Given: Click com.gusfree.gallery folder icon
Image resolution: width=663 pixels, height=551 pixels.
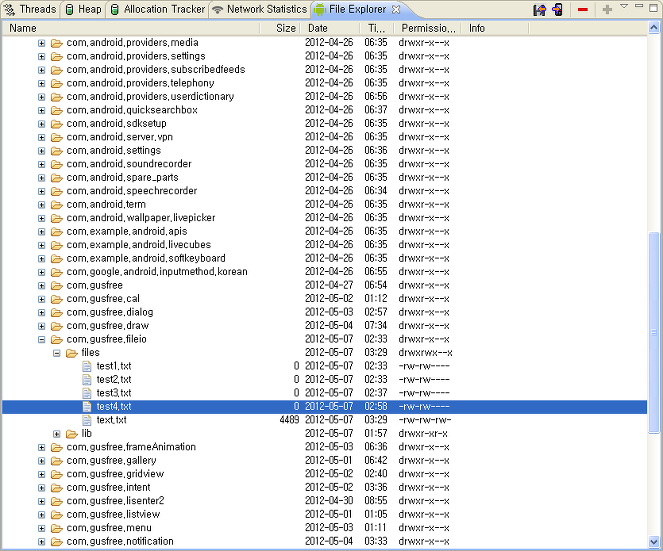Looking at the screenshot, I should [x=57, y=461].
